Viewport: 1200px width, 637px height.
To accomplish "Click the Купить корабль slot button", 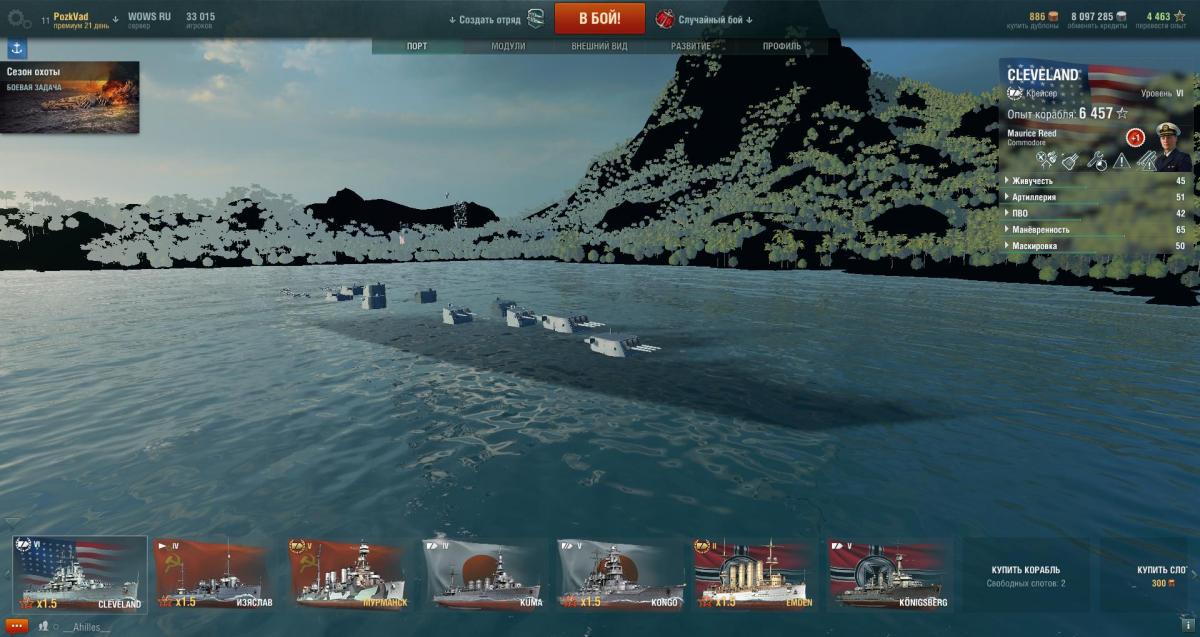I will tap(1026, 575).
